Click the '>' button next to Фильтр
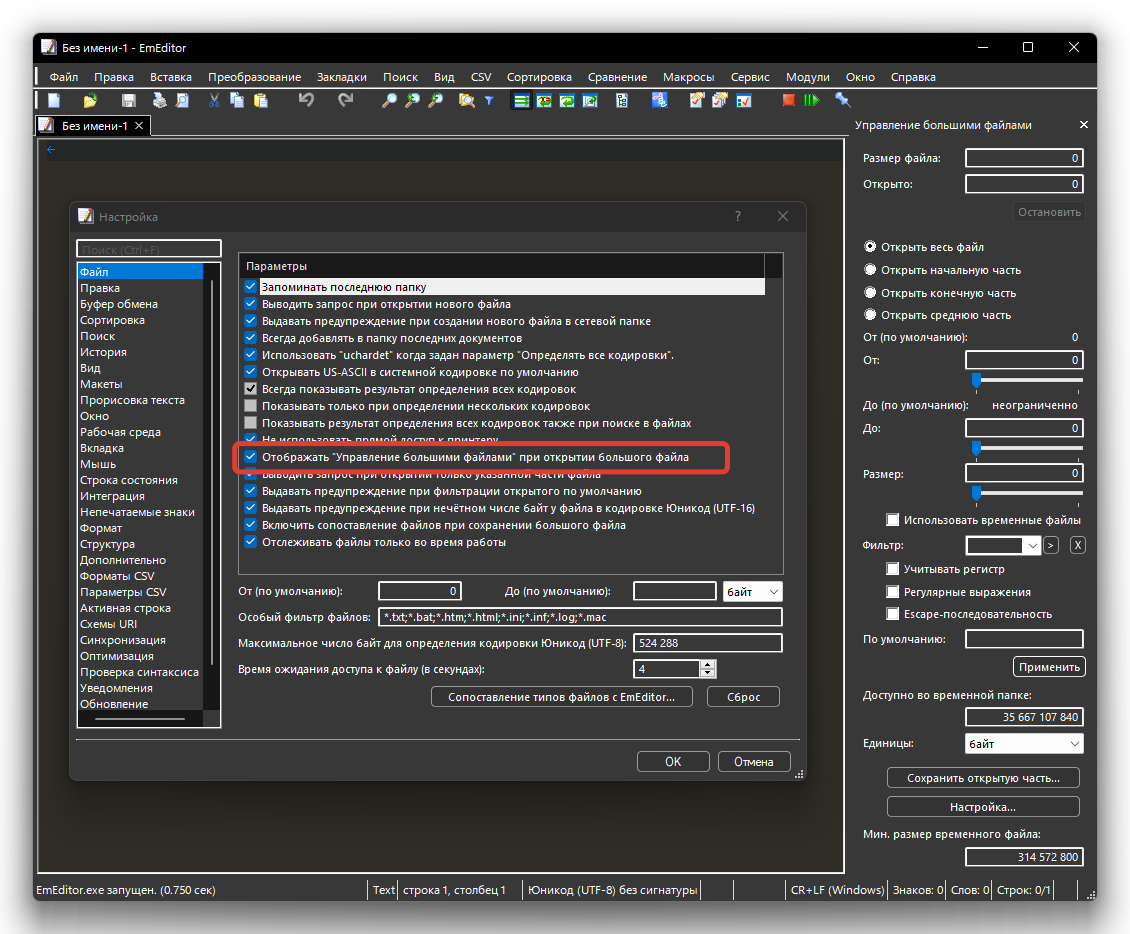 [x=1051, y=546]
